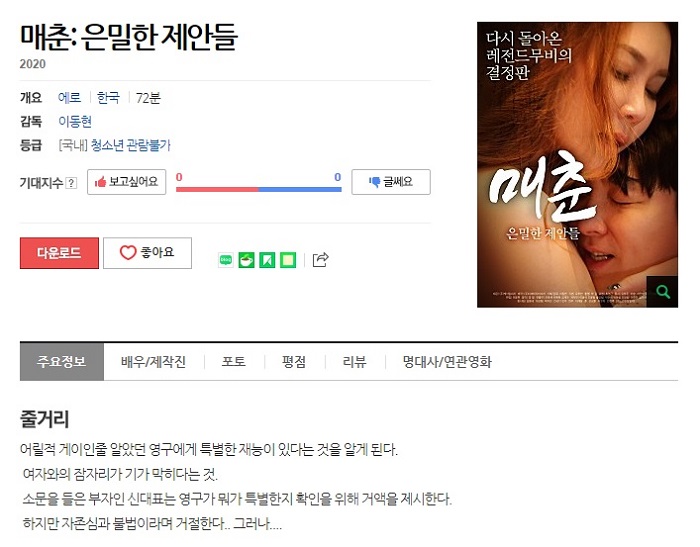Open the 포토 tab

[x=233, y=362]
